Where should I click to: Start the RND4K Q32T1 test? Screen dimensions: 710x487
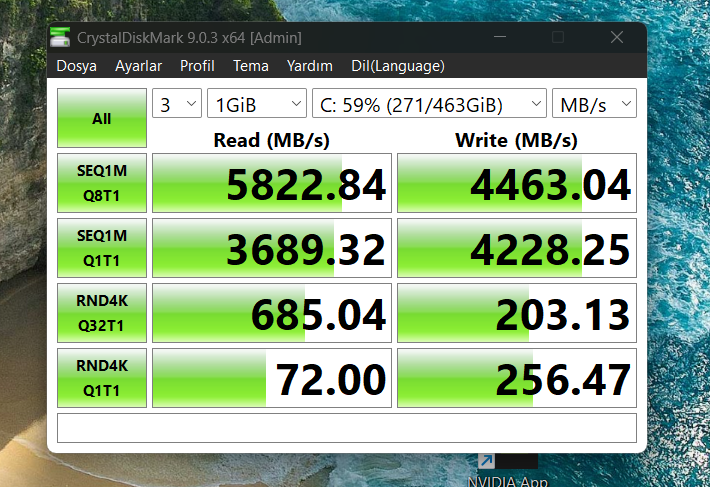click(x=102, y=313)
